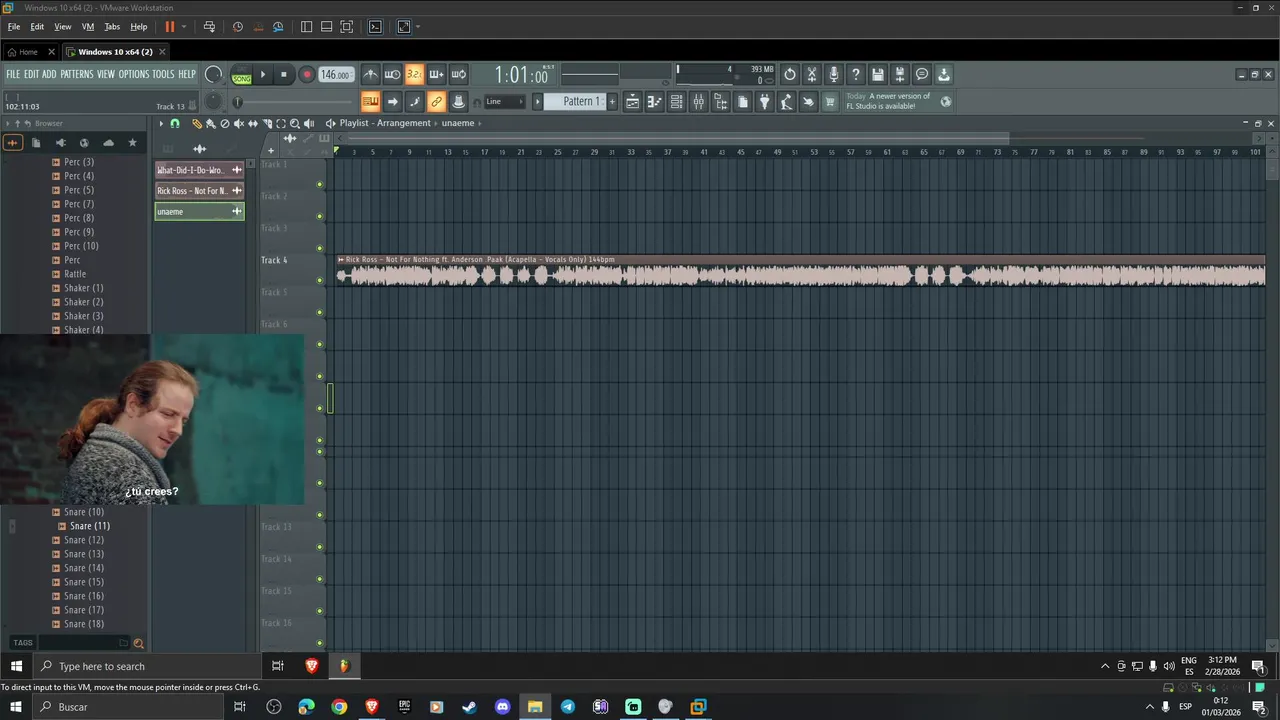The image size is (1280, 720).
Task: Open the shopping cart content library icon
Action: (x=830, y=101)
